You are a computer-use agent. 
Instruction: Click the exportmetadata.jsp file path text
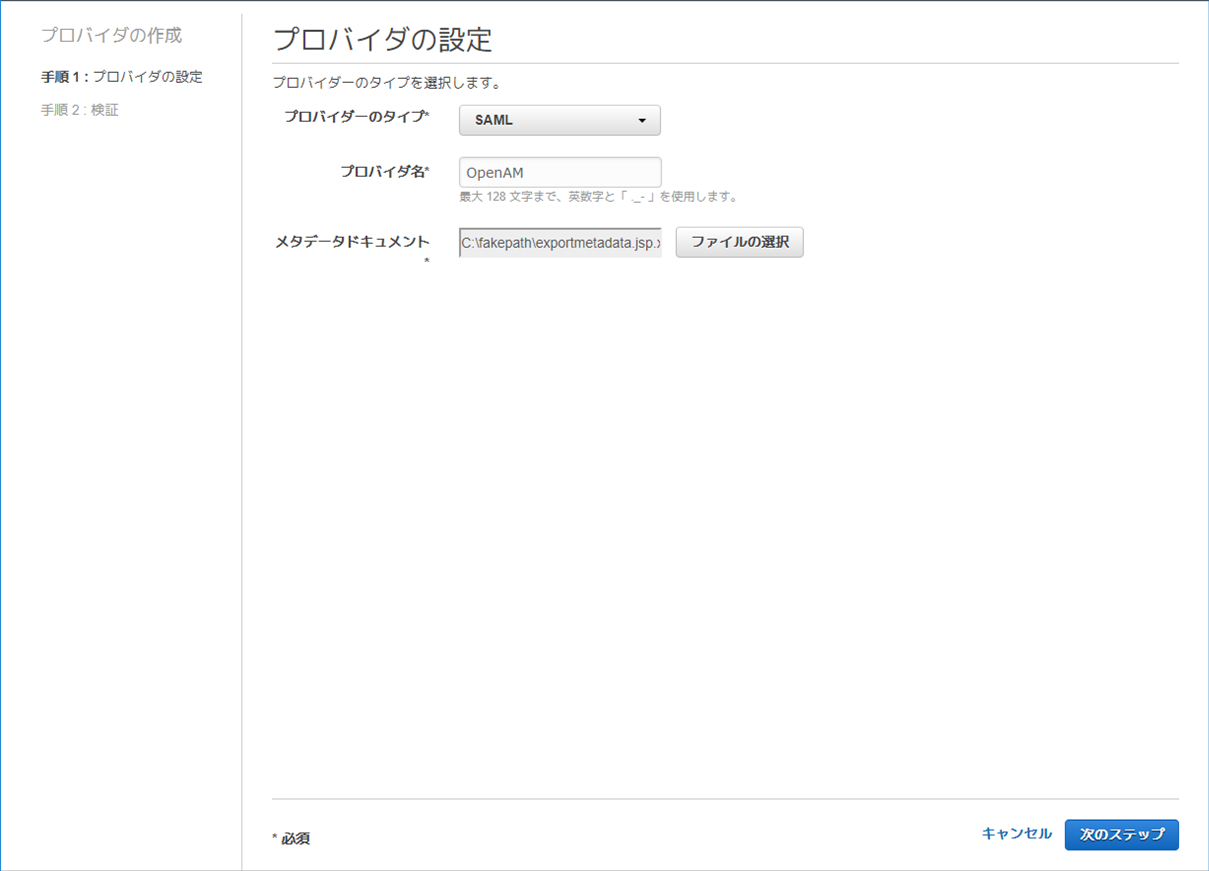click(x=559, y=242)
